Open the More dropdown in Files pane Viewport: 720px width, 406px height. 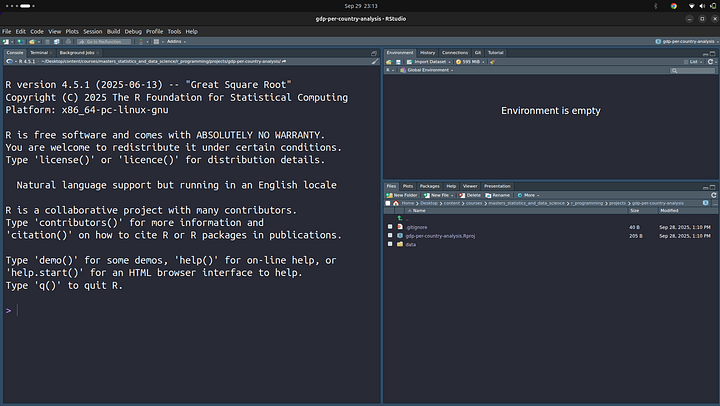click(528, 195)
